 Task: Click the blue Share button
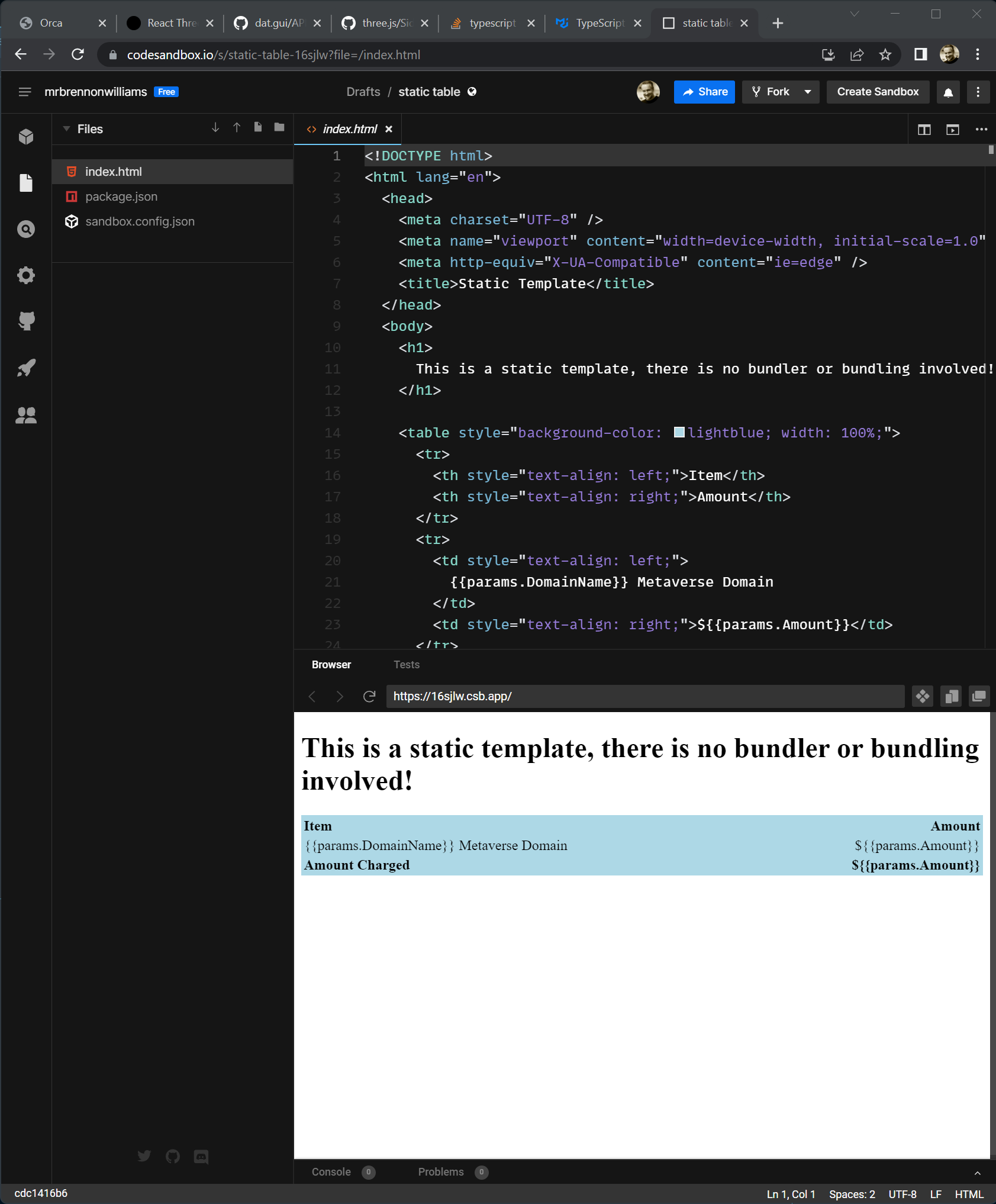point(704,92)
